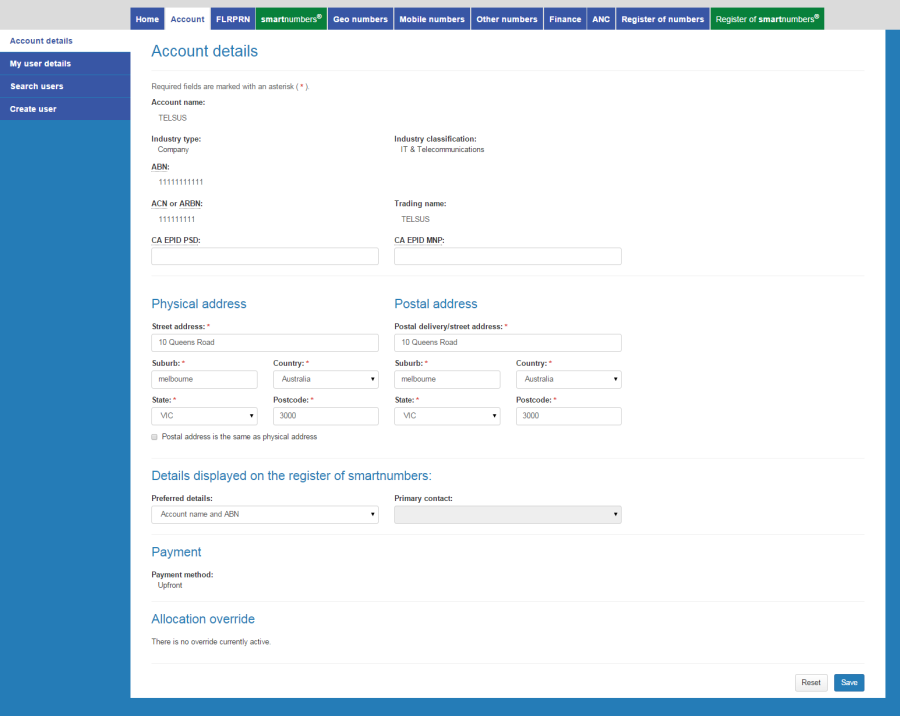
Task: Select My user details in the sidebar
Action: (x=42, y=63)
